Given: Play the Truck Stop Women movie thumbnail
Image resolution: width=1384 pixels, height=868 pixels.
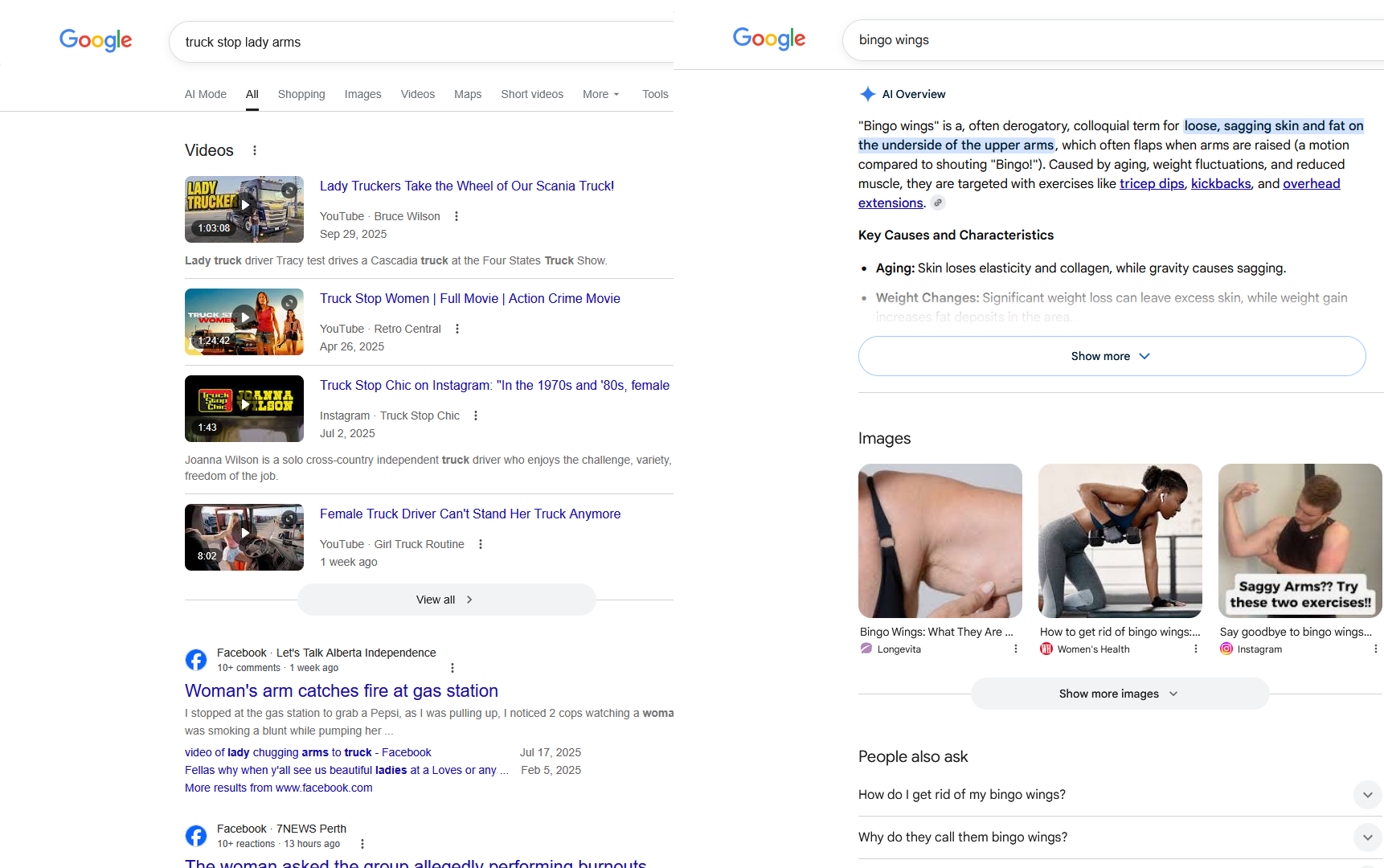Looking at the screenshot, I should 244,321.
